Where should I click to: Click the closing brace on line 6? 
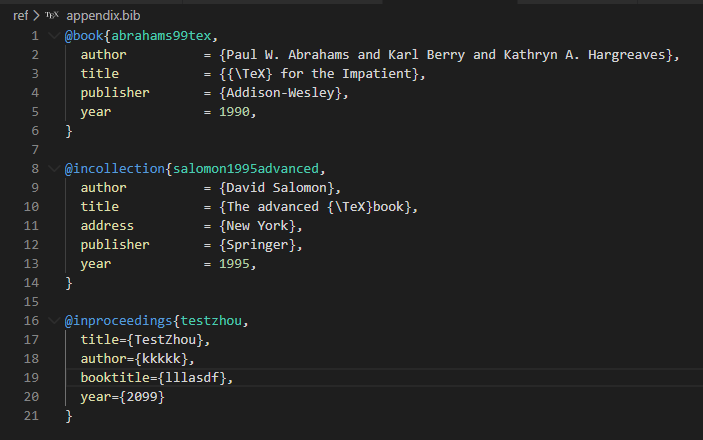tap(69, 131)
